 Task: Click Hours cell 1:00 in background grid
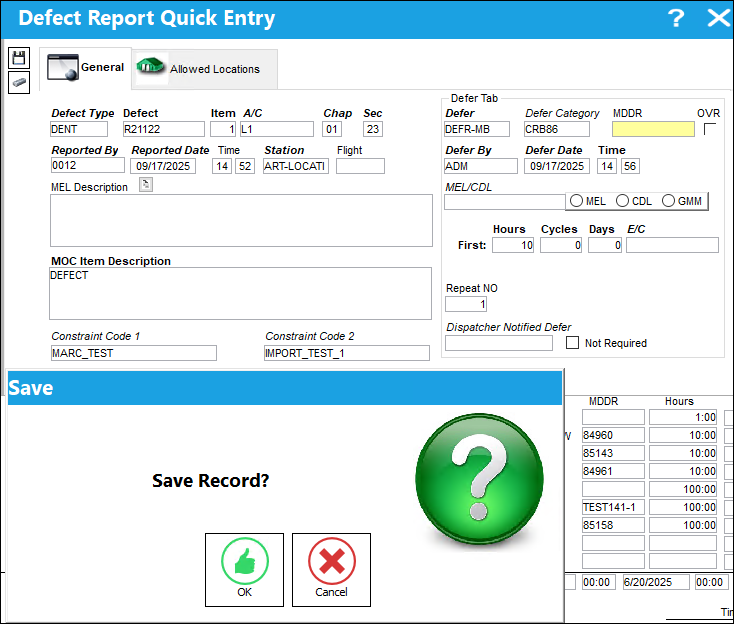[683, 417]
